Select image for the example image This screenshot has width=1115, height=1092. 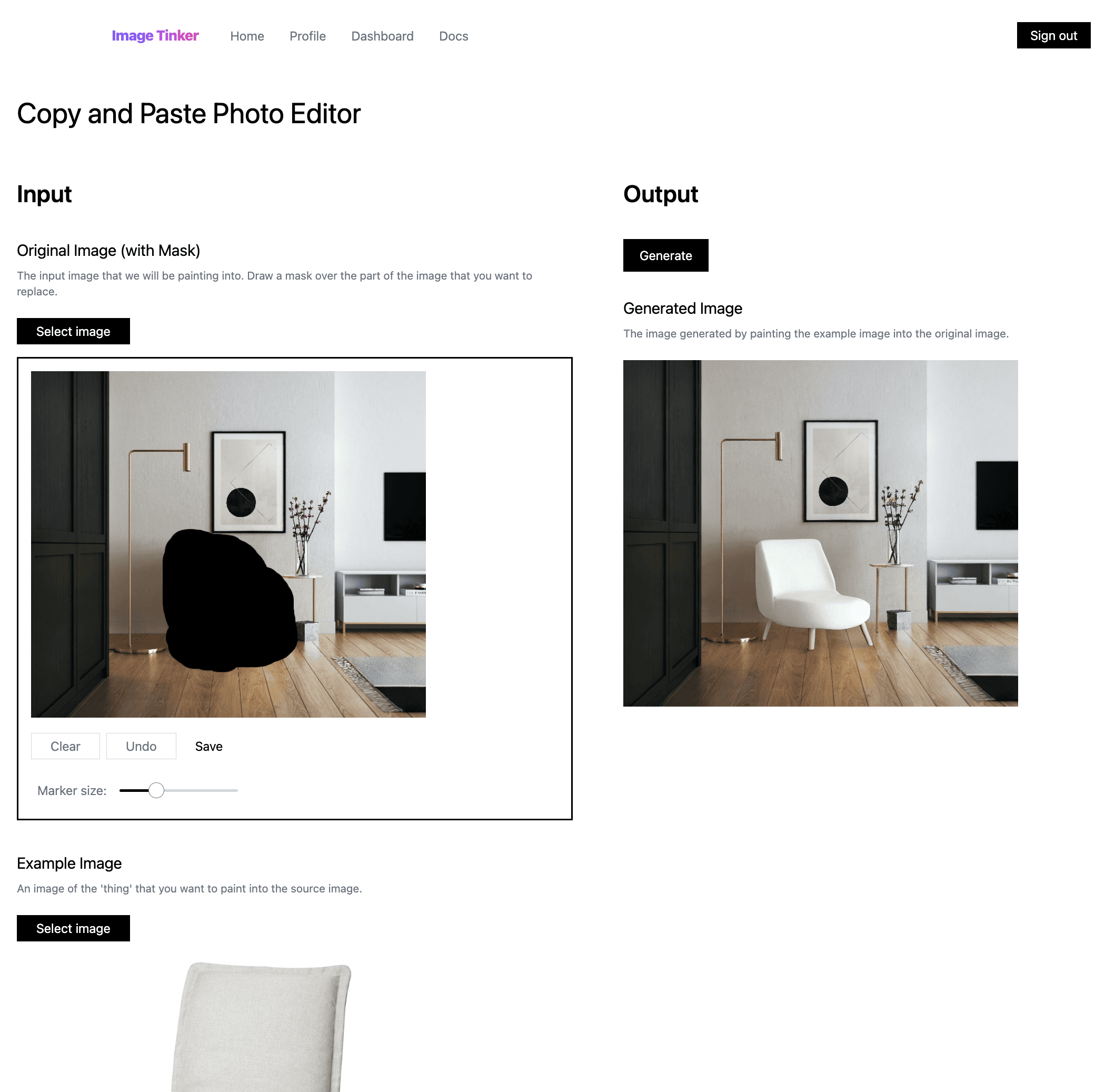73,928
